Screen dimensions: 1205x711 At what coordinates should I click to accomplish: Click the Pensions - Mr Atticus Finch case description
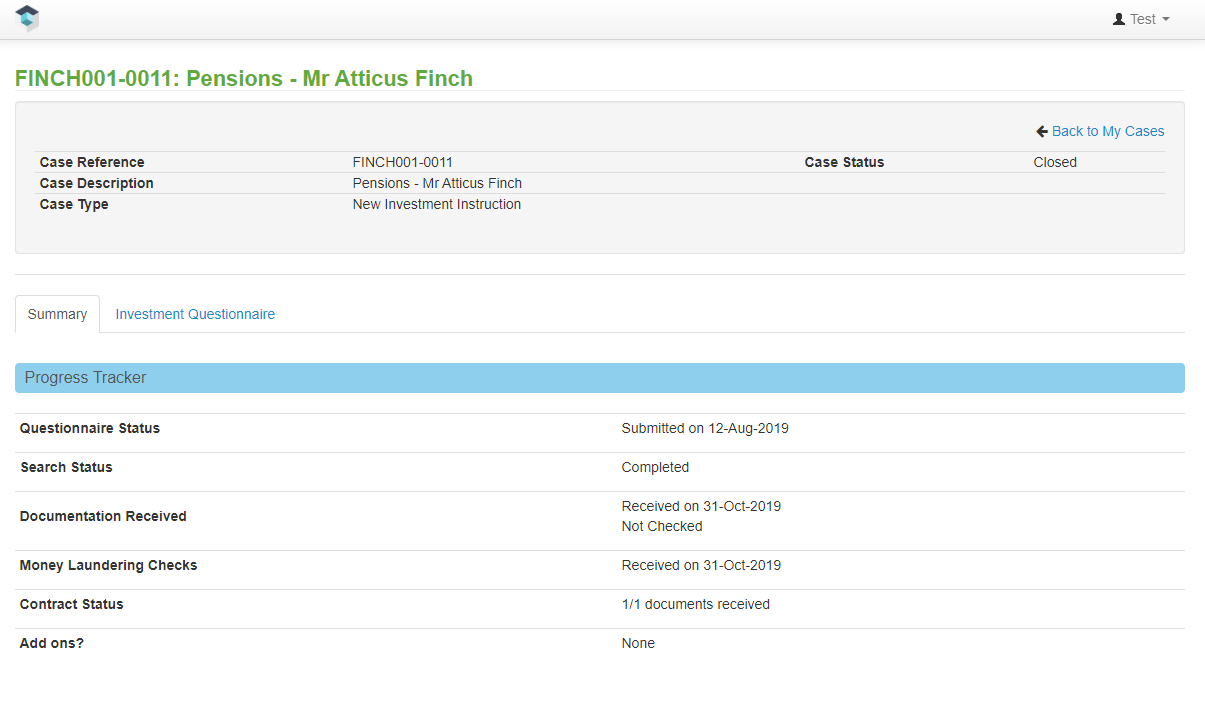coord(437,183)
